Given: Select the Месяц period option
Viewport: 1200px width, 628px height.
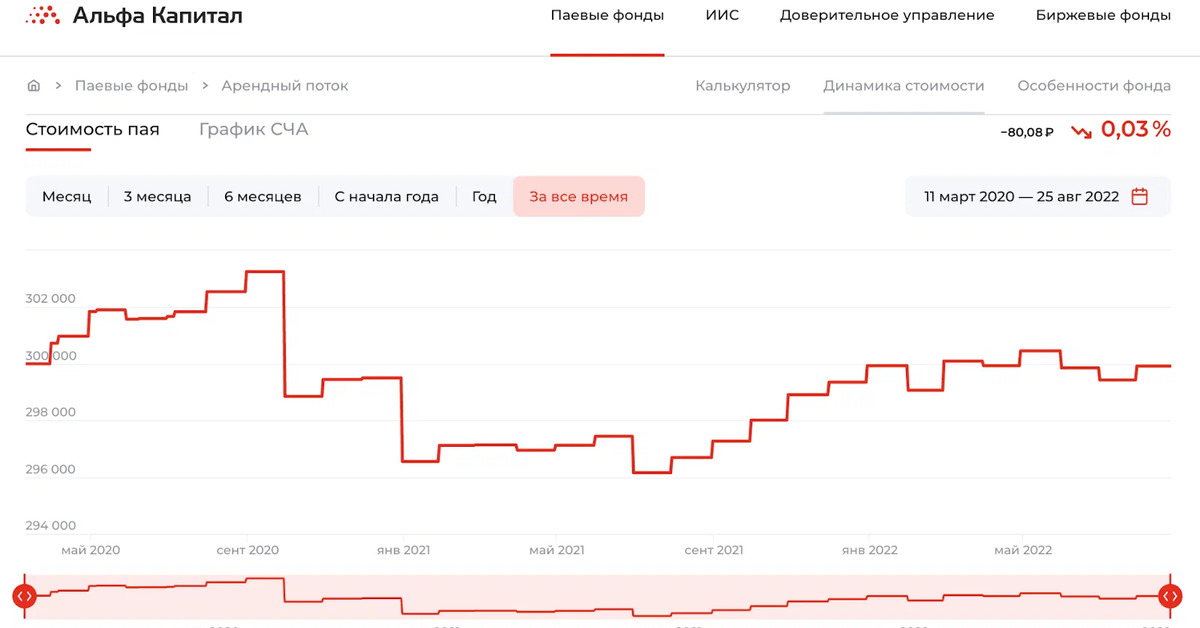Looking at the screenshot, I should click(x=67, y=196).
